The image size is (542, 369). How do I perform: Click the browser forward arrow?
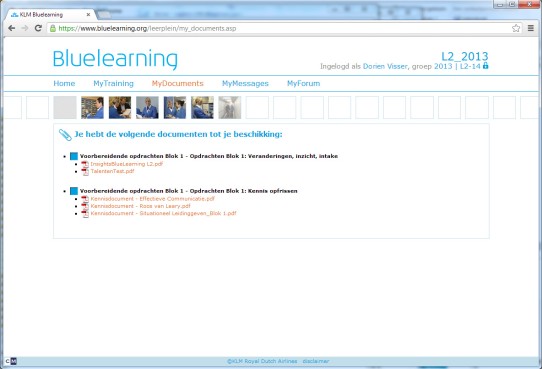tap(25, 28)
